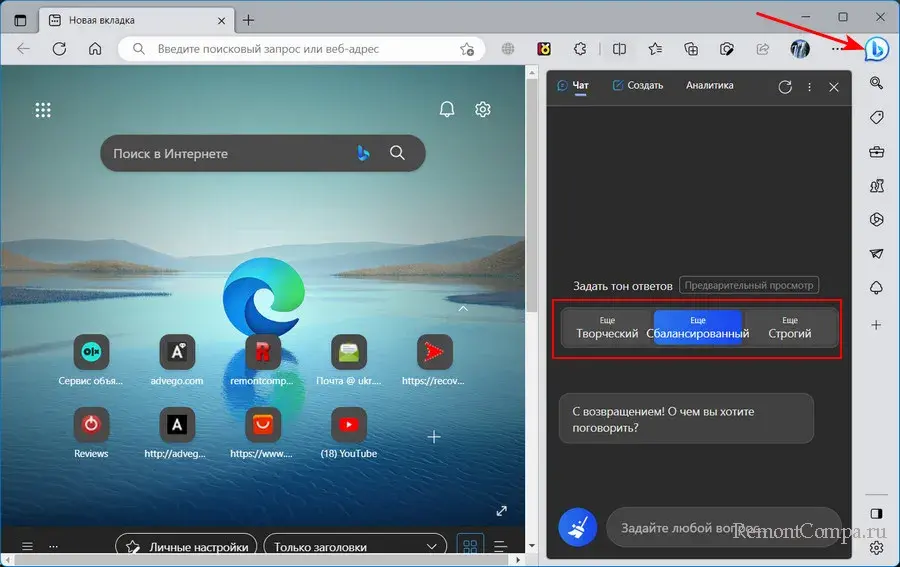The width and height of the screenshot is (900, 567).
Task: Open the Favorites star list icon
Action: (x=655, y=49)
